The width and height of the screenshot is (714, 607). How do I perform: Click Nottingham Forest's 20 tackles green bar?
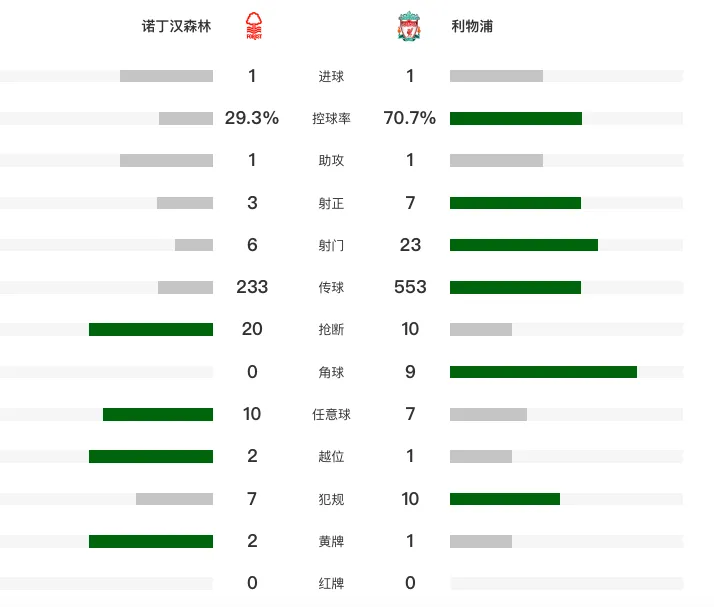coord(151,329)
